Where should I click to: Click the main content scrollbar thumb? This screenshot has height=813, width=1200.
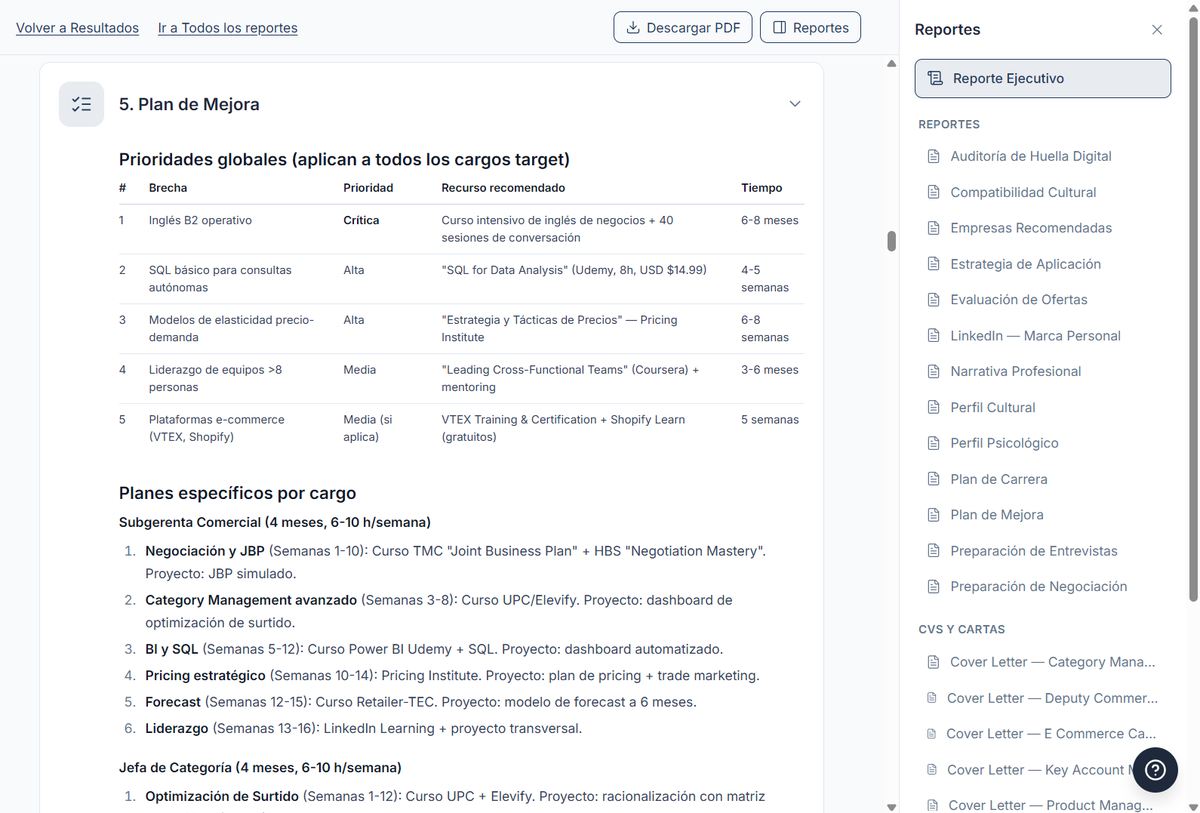[x=891, y=241]
